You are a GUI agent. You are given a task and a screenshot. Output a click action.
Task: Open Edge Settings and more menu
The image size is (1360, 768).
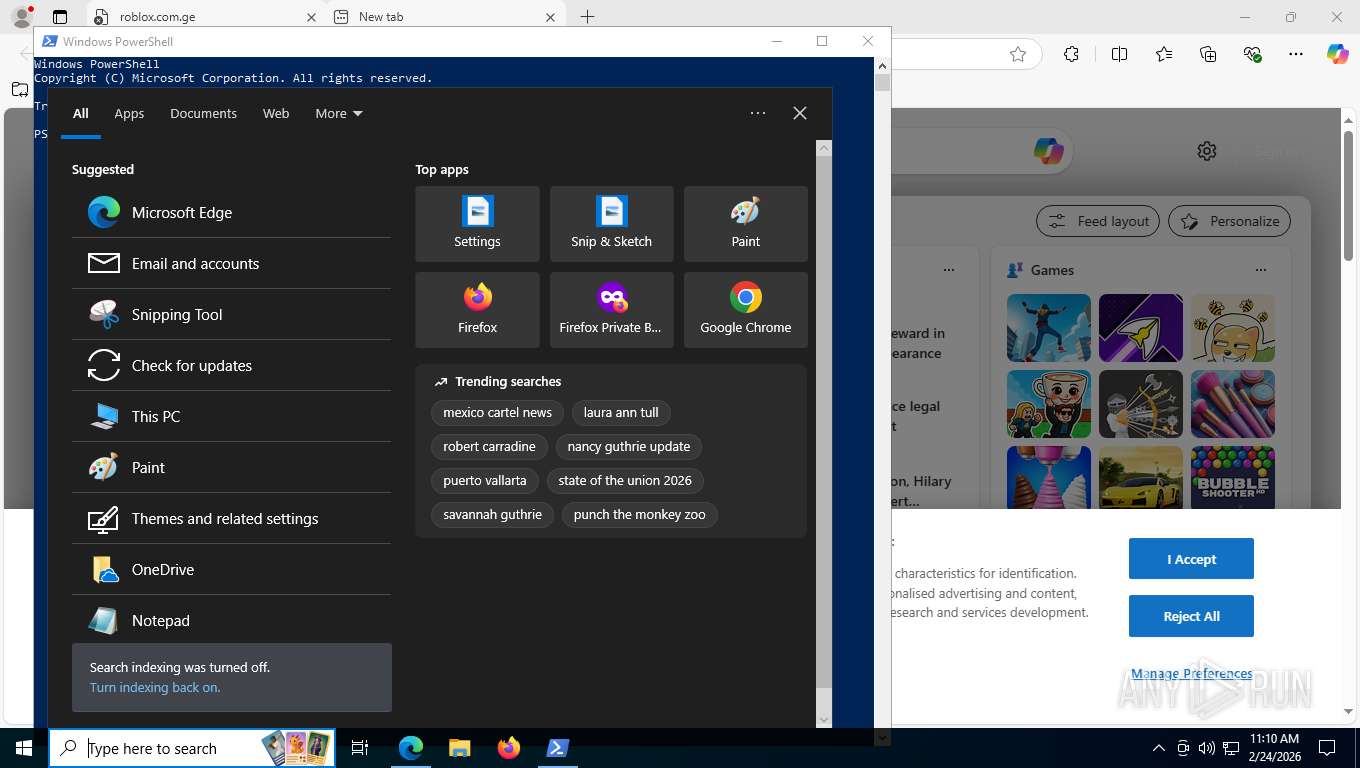(x=1296, y=54)
